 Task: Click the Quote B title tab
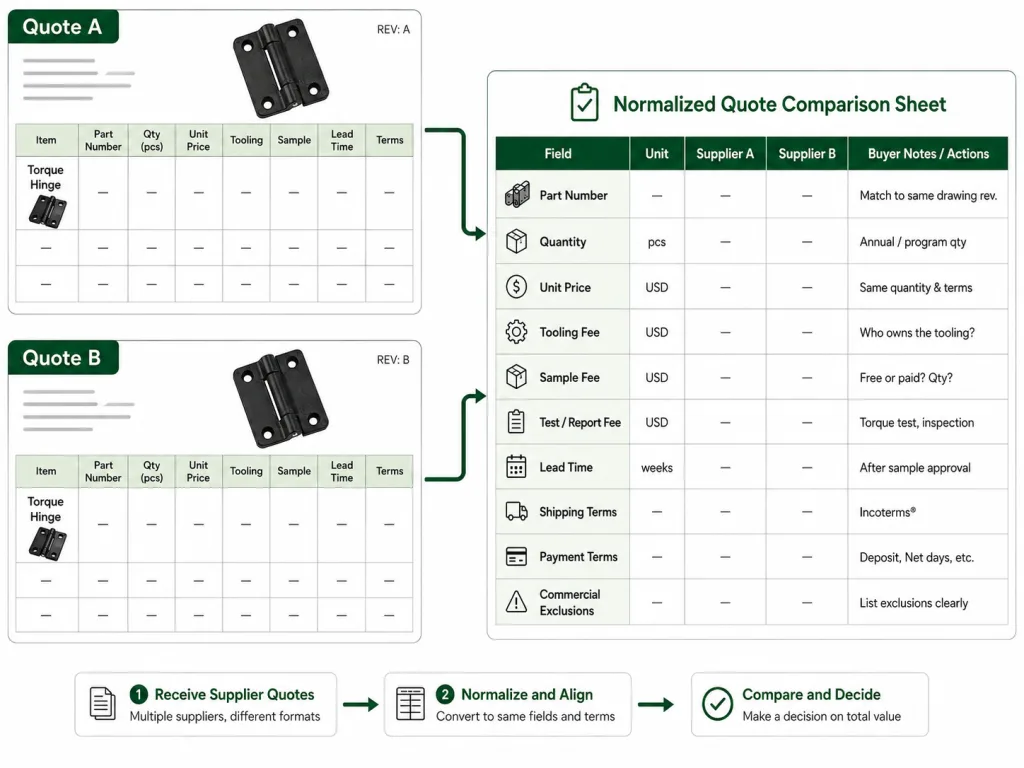click(x=63, y=357)
